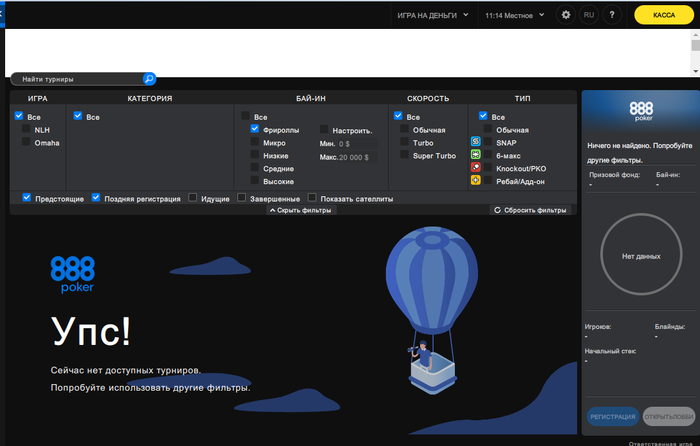Click the Нет данных circle

(641, 254)
